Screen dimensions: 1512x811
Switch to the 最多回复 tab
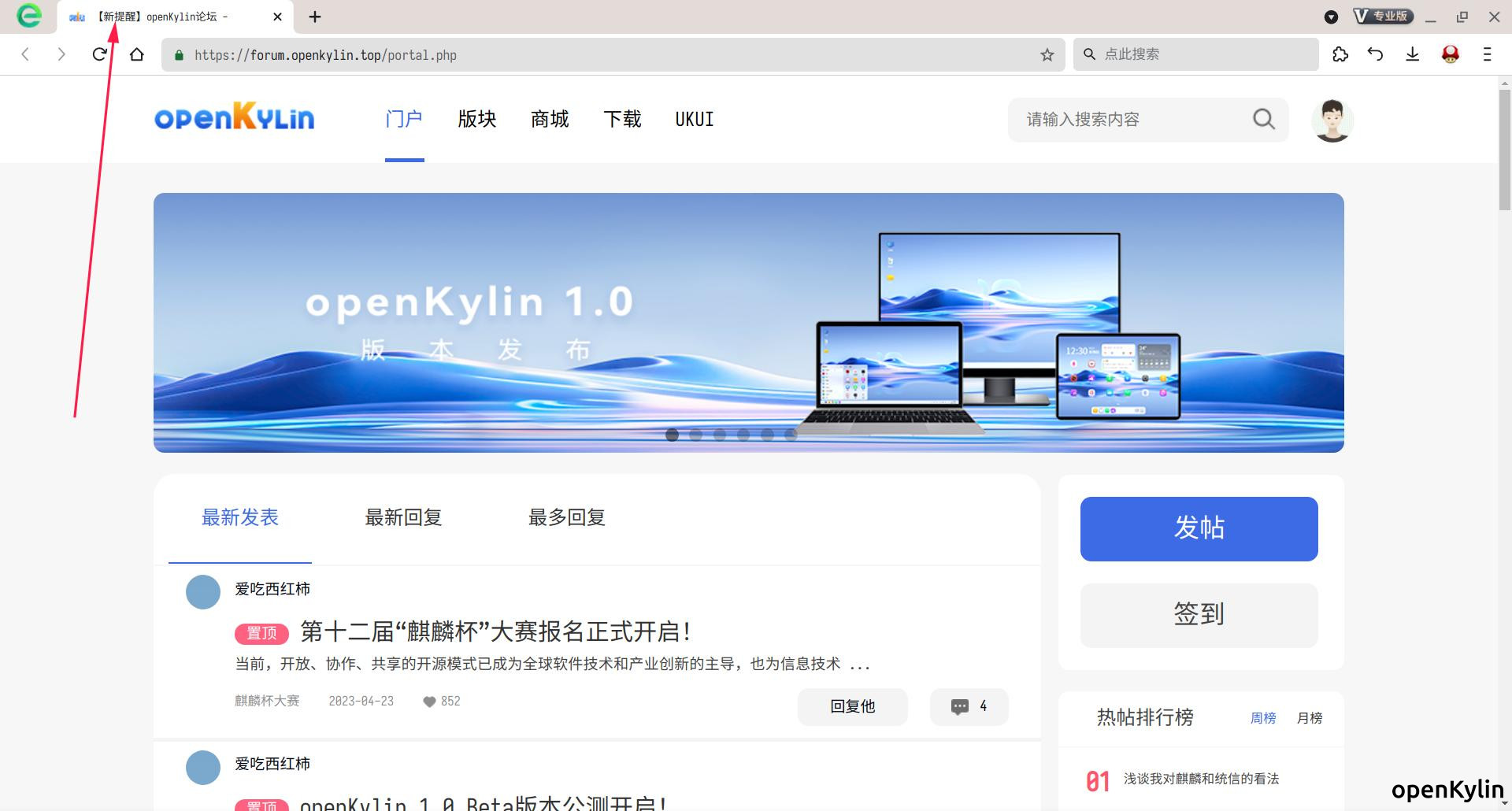[x=567, y=517]
